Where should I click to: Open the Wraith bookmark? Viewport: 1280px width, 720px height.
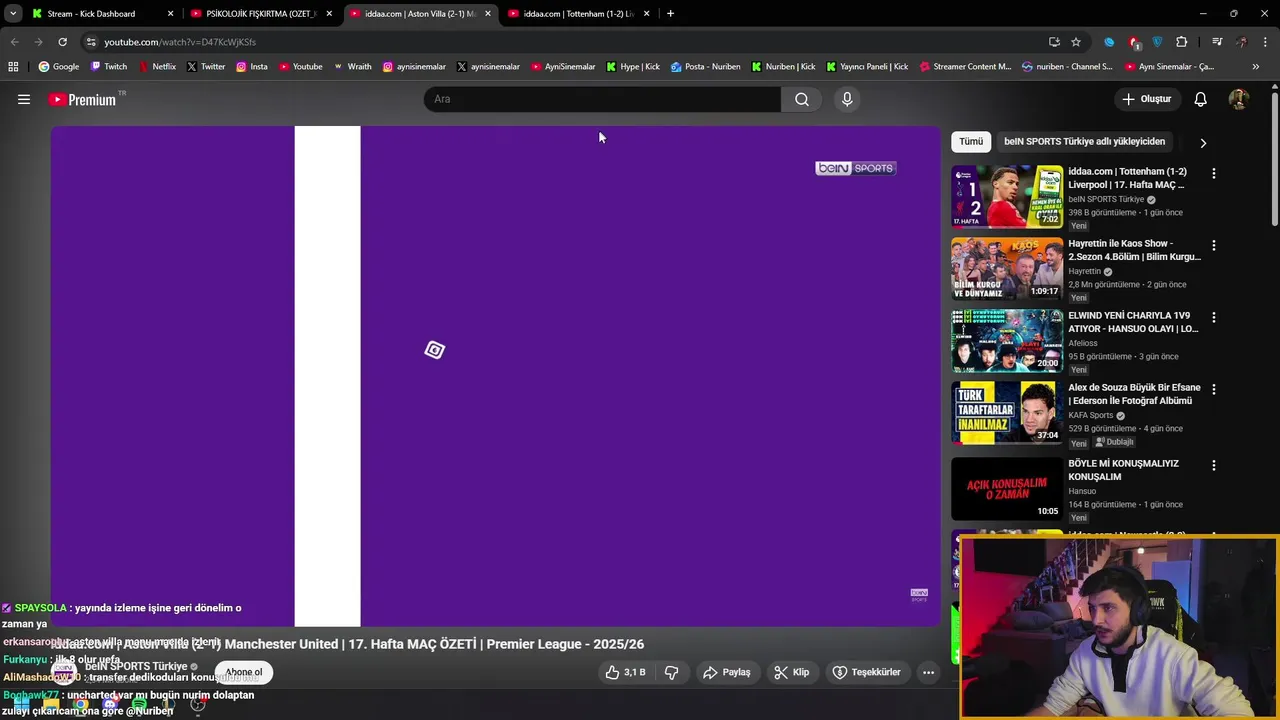point(351,67)
